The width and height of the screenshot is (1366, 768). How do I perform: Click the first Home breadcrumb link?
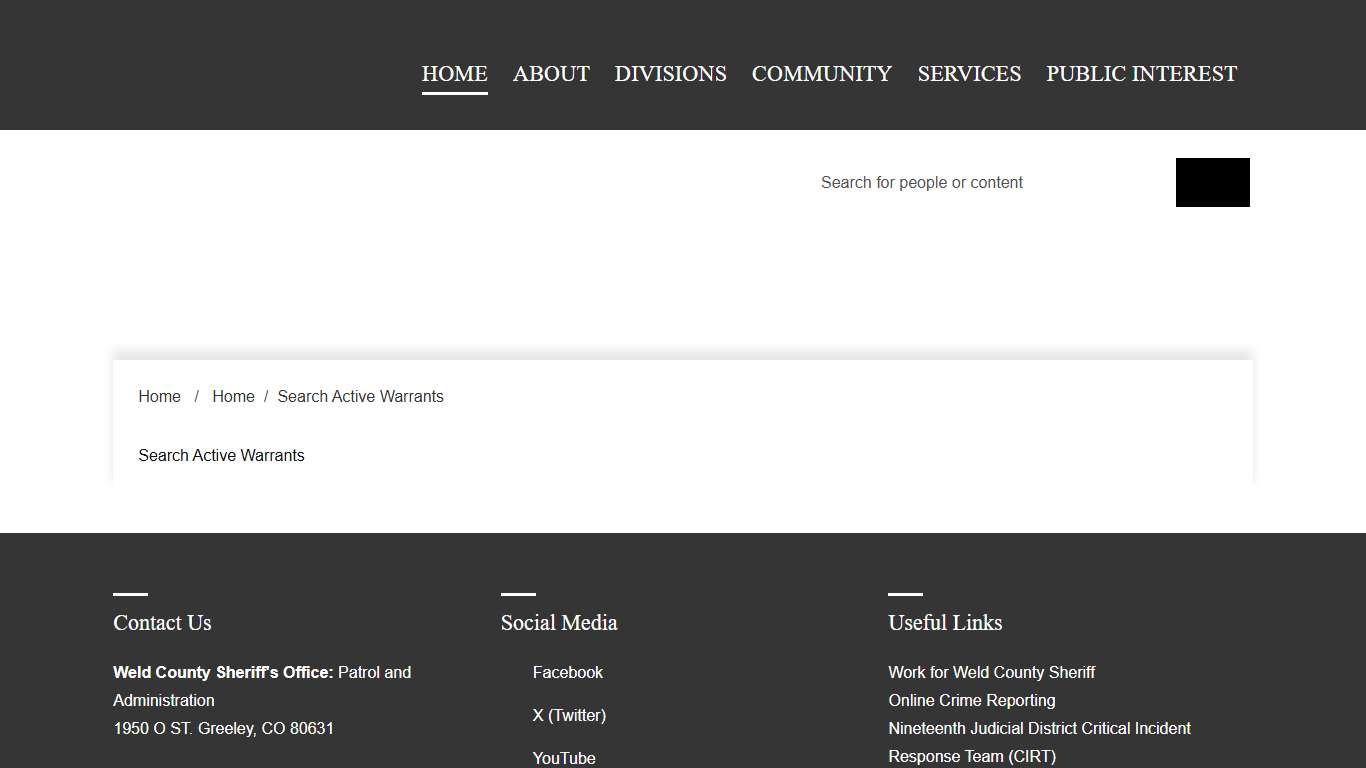(x=159, y=396)
